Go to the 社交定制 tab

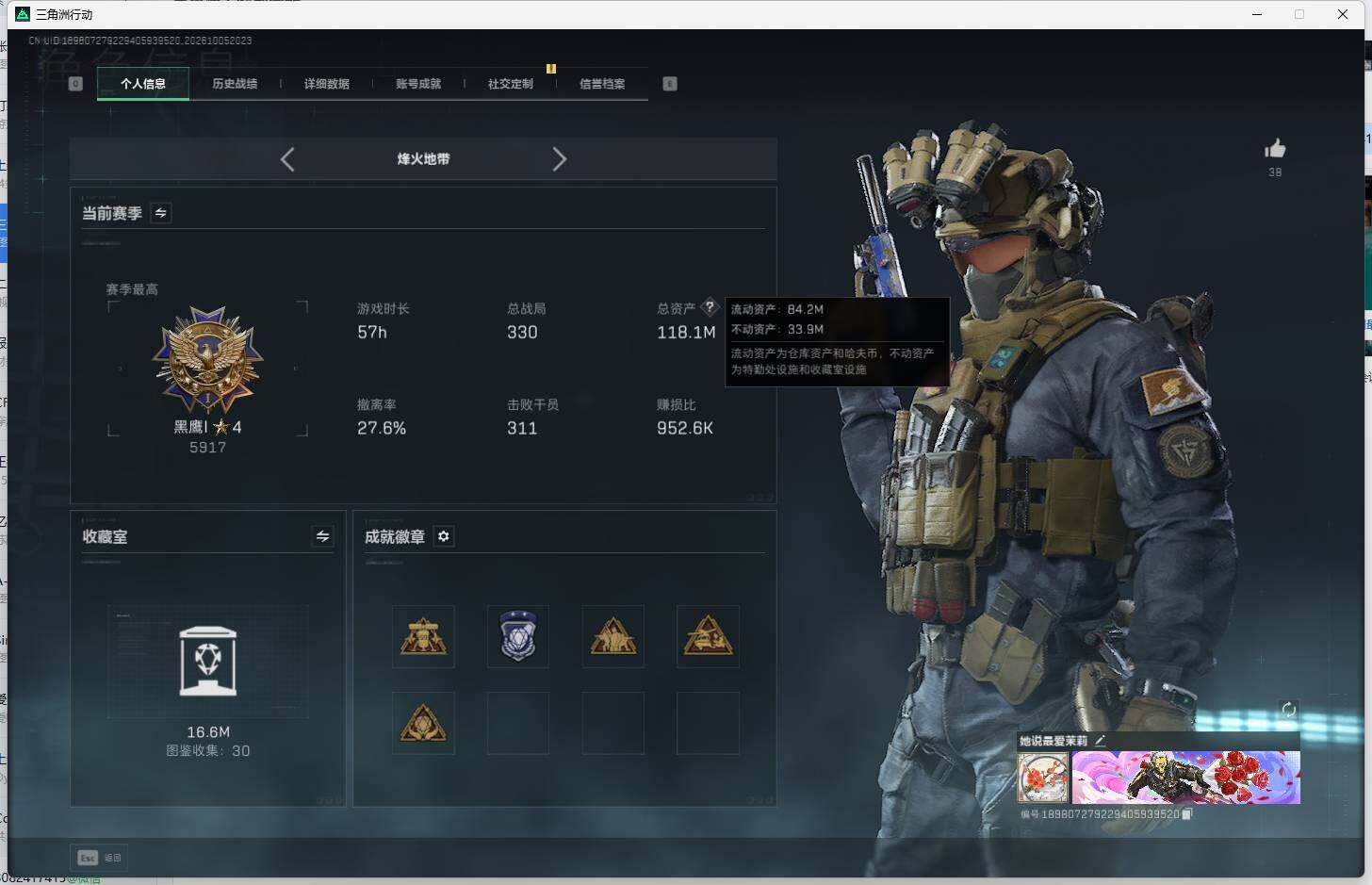tap(510, 84)
